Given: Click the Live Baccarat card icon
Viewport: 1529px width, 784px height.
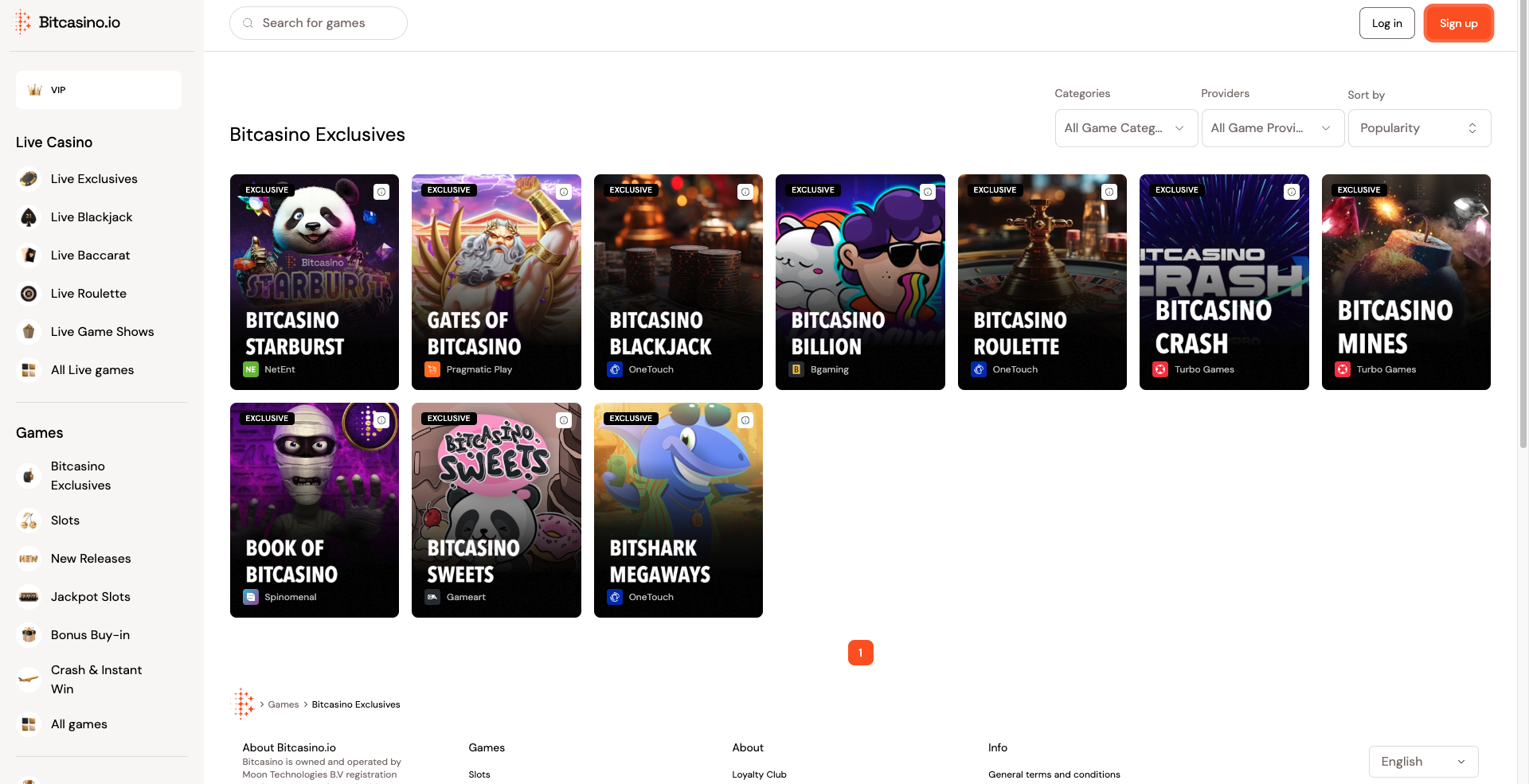Looking at the screenshot, I should [29, 255].
